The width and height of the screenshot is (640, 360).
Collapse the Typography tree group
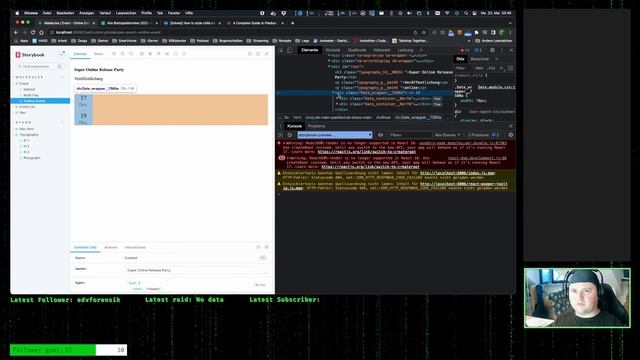29,135
